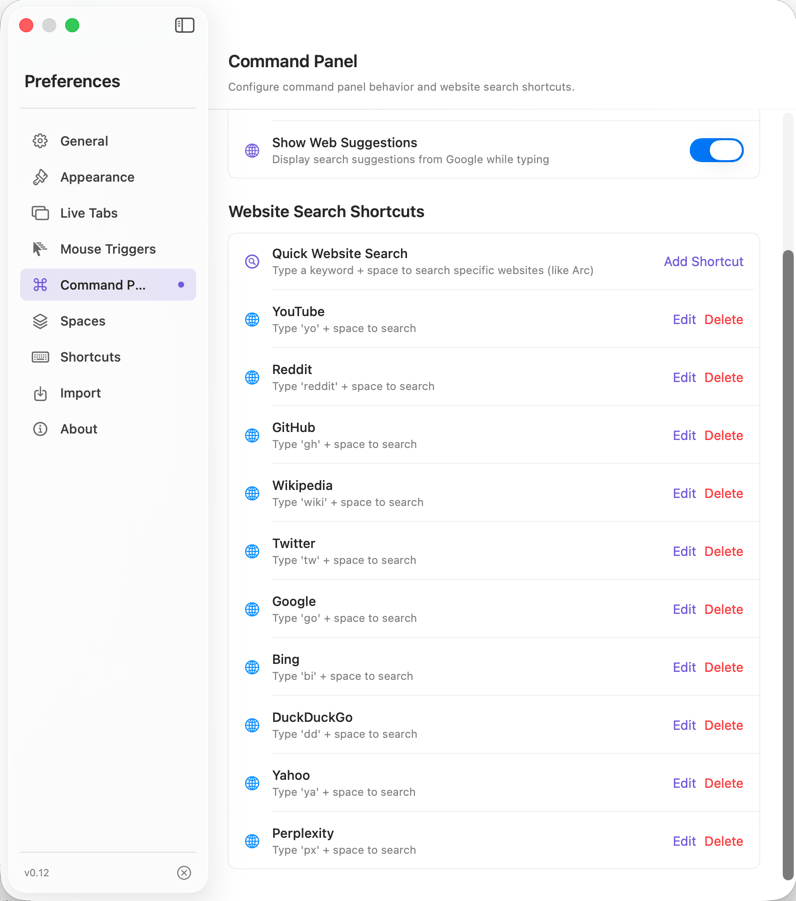Click the Import upload icon
This screenshot has width=796, height=901.
click(40, 393)
